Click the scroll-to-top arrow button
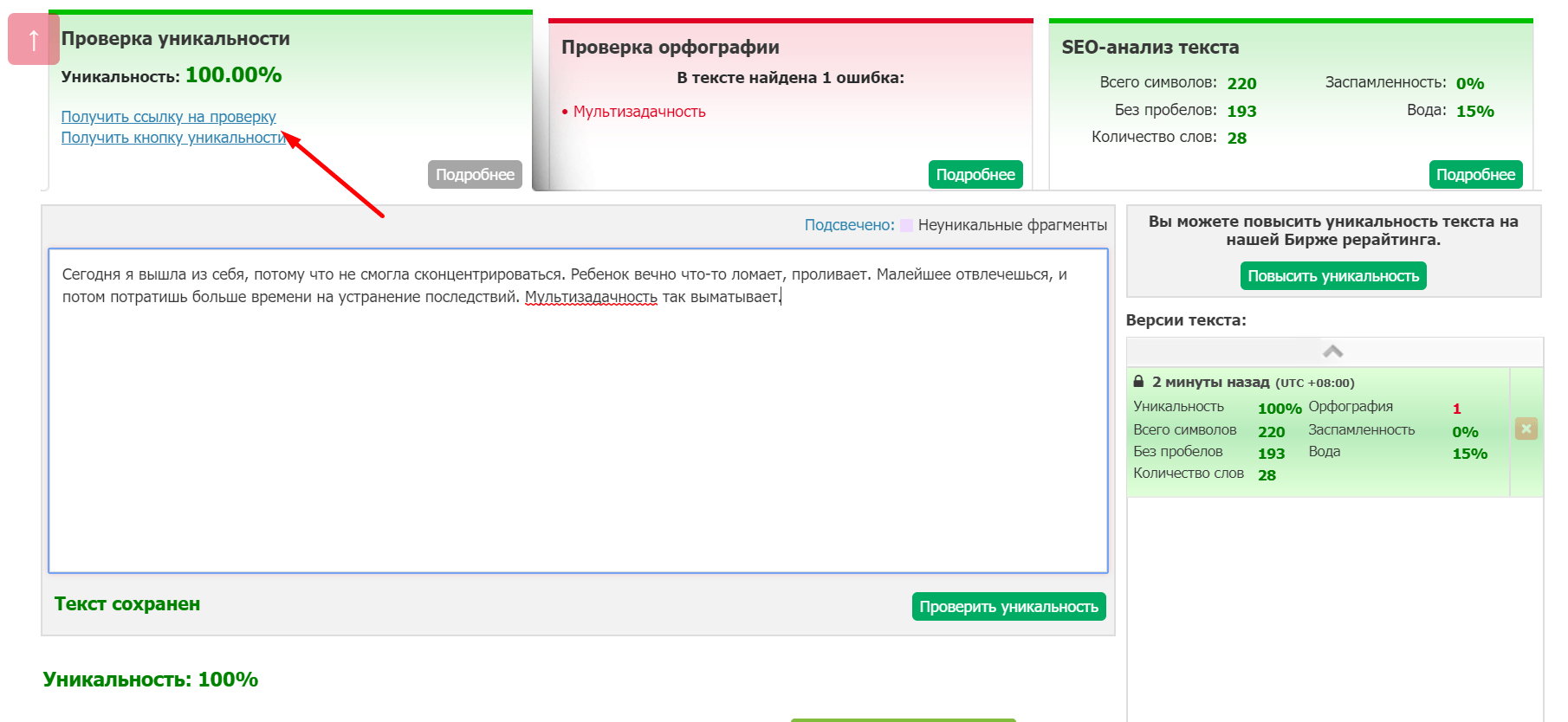1568x722 pixels. coord(33,39)
